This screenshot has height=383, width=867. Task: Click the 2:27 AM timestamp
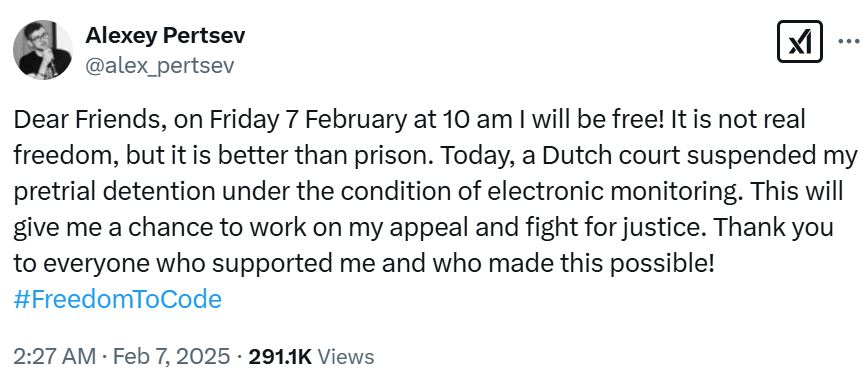(54, 356)
